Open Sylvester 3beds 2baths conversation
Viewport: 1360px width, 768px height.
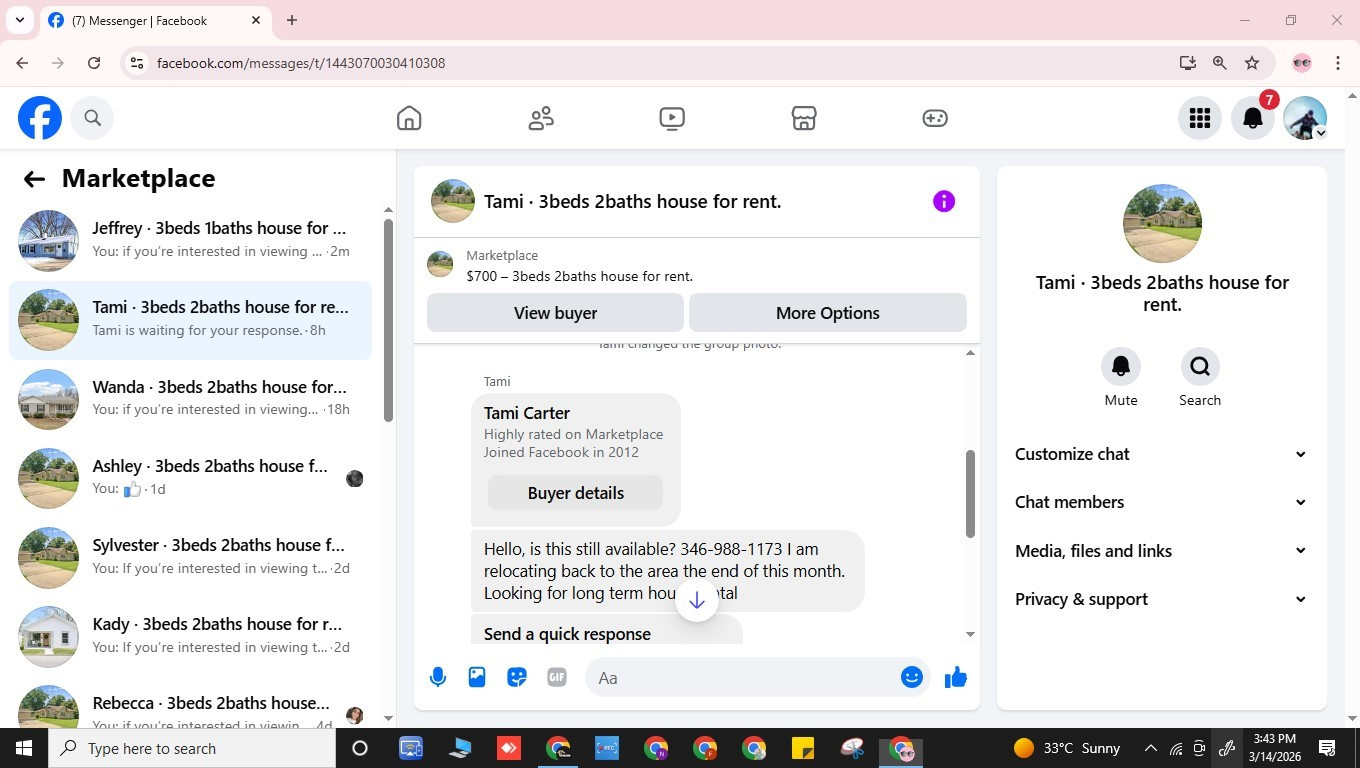pyautogui.click(x=190, y=557)
